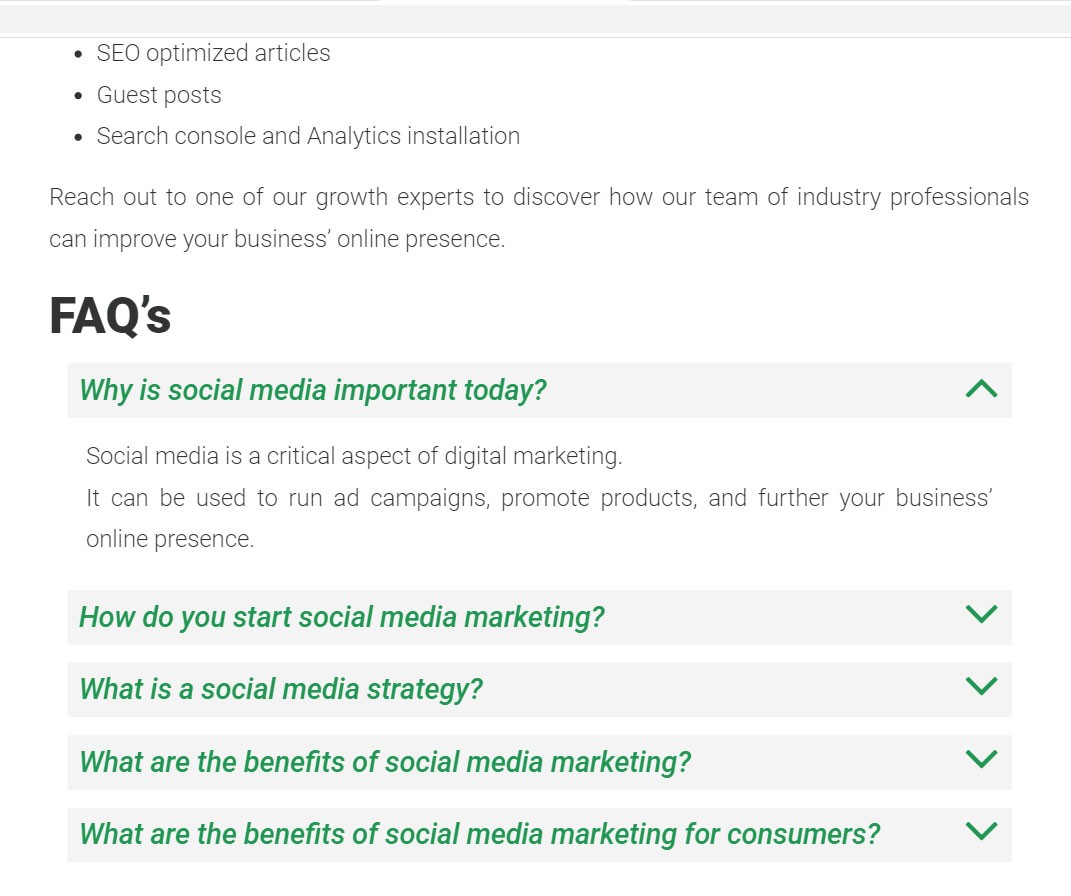The height and width of the screenshot is (896, 1071).
Task: Expand "What is a social media strategy?"
Action: click(x=281, y=689)
